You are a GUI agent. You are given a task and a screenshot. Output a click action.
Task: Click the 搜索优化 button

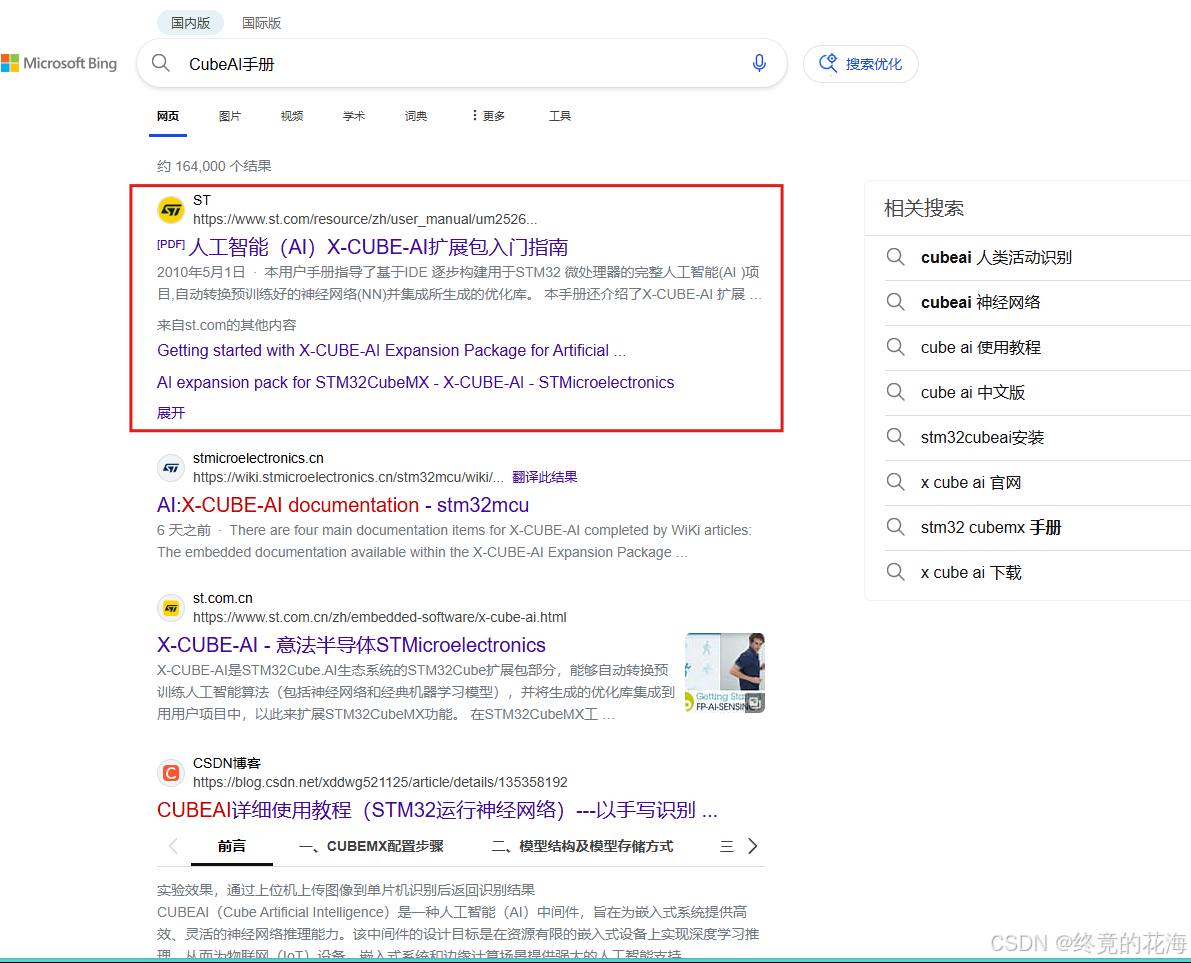tap(861, 64)
